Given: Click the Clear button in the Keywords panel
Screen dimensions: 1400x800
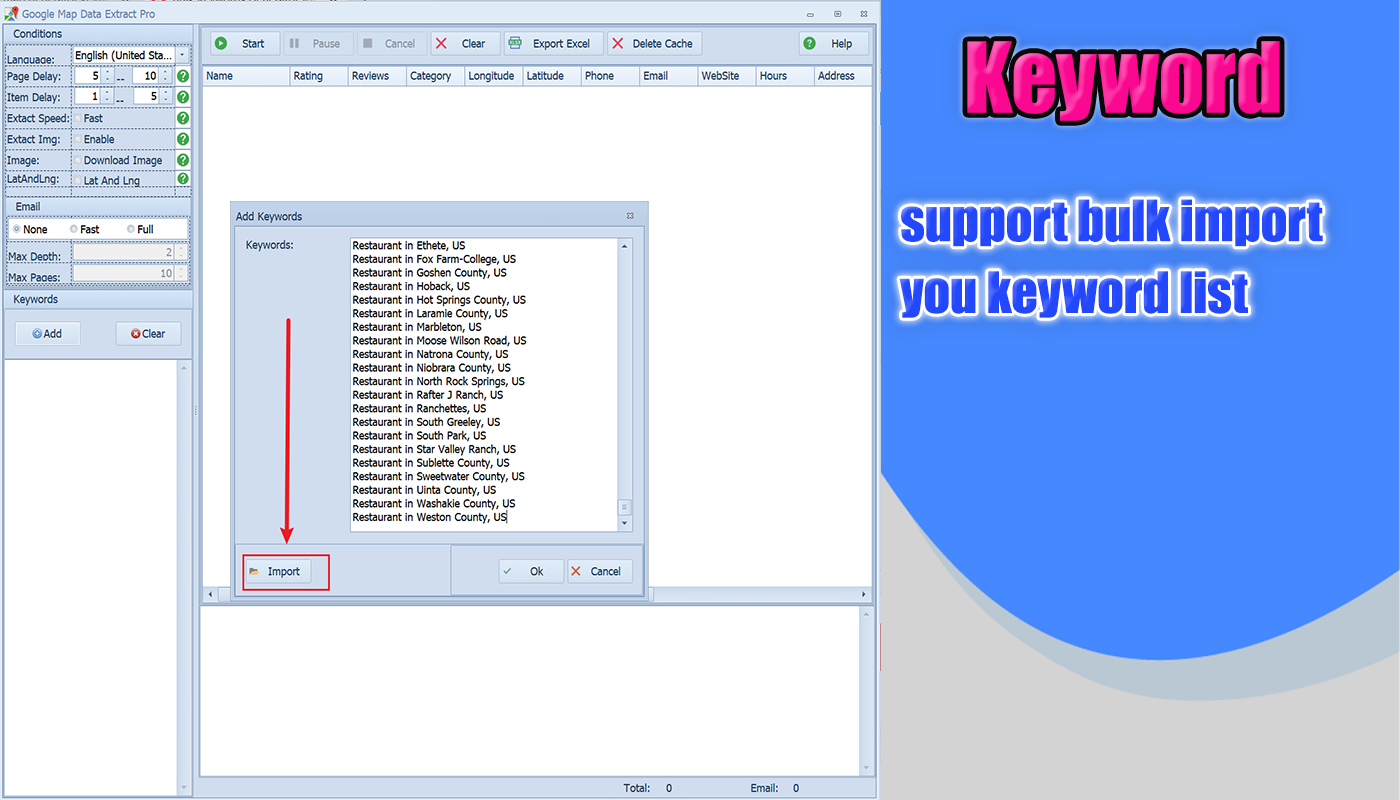Looking at the screenshot, I should [x=148, y=334].
